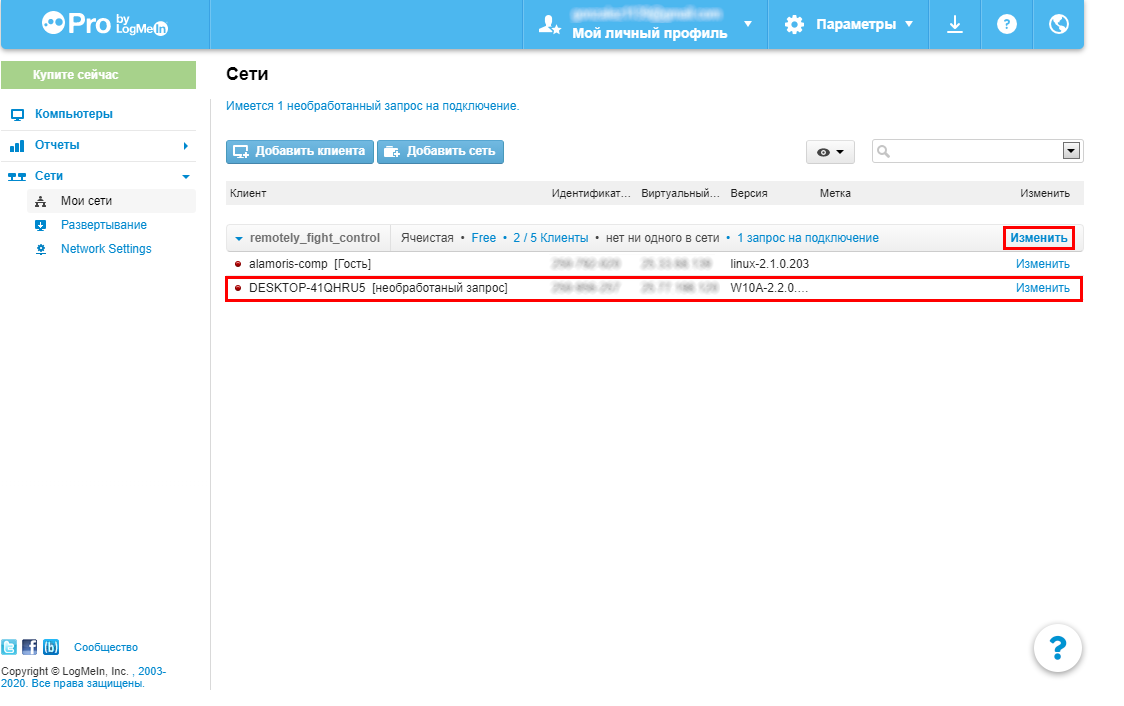Viewport: 1124px width, 706px height.
Task: Open Компьютеры in the sidebar
Action: pyautogui.click(x=74, y=114)
